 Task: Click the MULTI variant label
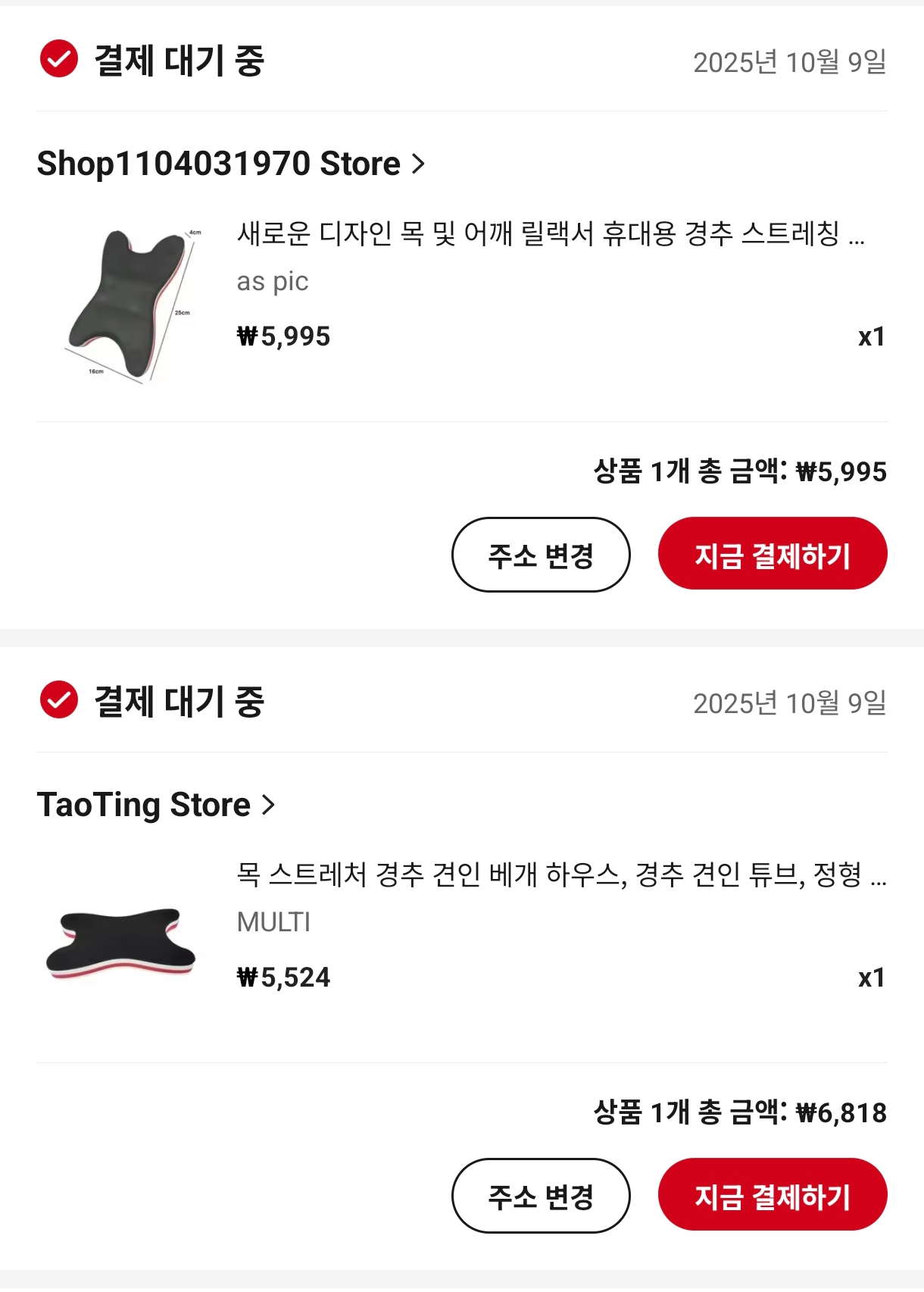tap(273, 922)
